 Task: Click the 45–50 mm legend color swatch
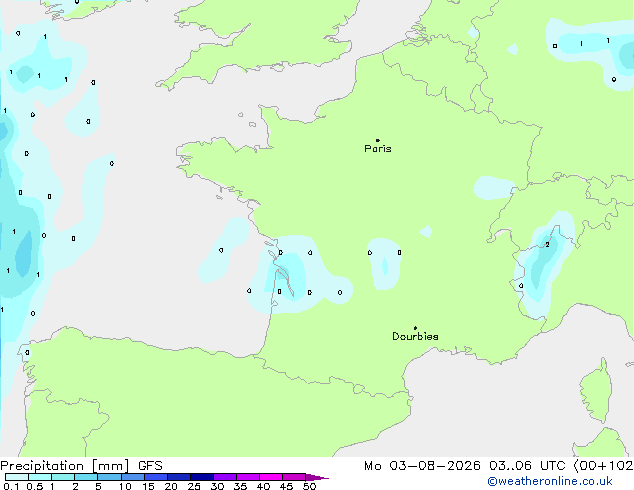294,477
